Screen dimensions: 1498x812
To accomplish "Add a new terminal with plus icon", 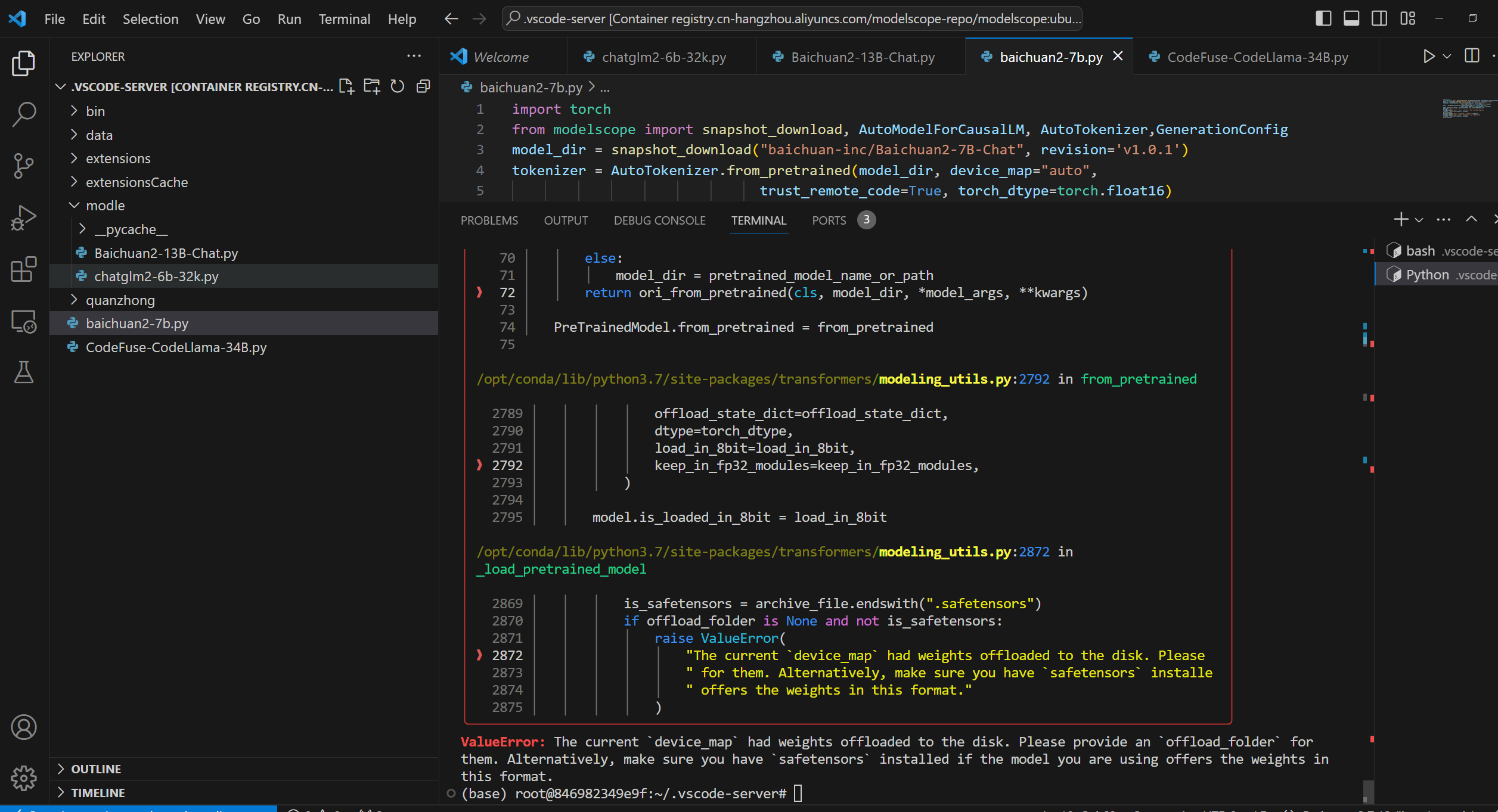I will point(1401,220).
